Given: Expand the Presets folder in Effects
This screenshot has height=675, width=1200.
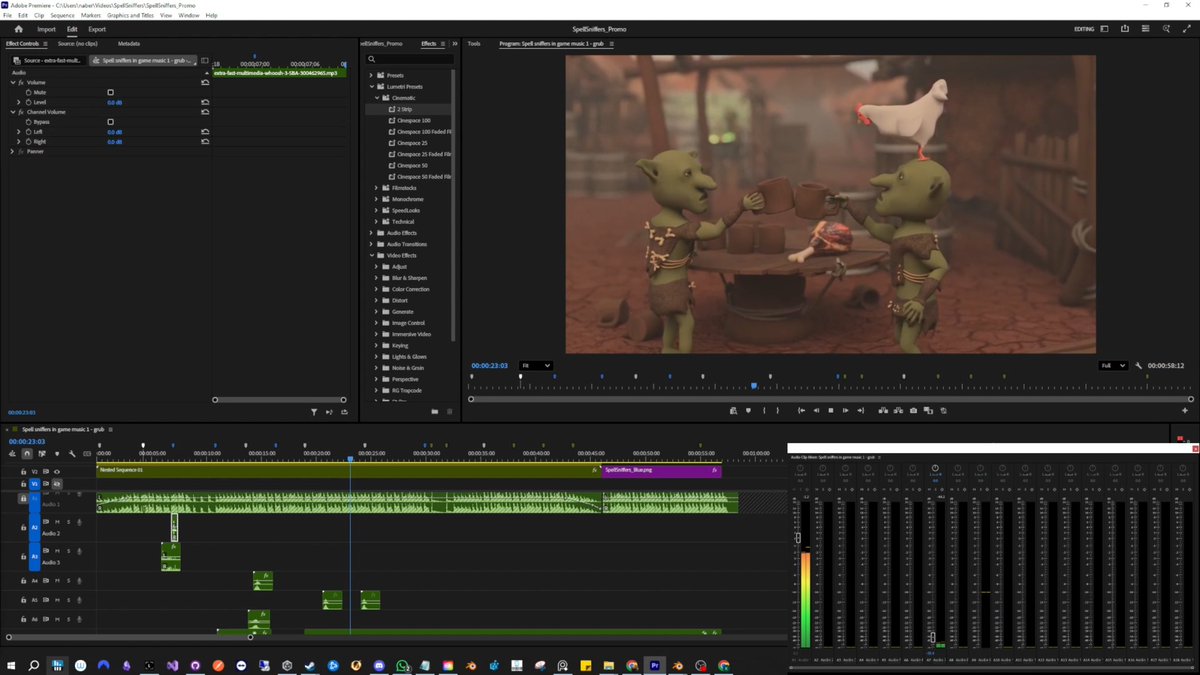Looking at the screenshot, I should point(371,75).
